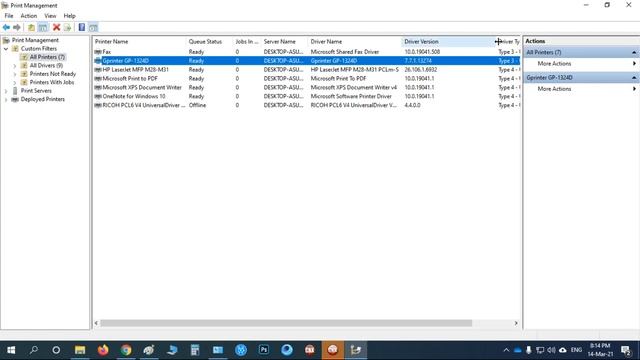Select the Print Management root node
This screenshot has height=360, width=640.
click(x=35, y=40)
